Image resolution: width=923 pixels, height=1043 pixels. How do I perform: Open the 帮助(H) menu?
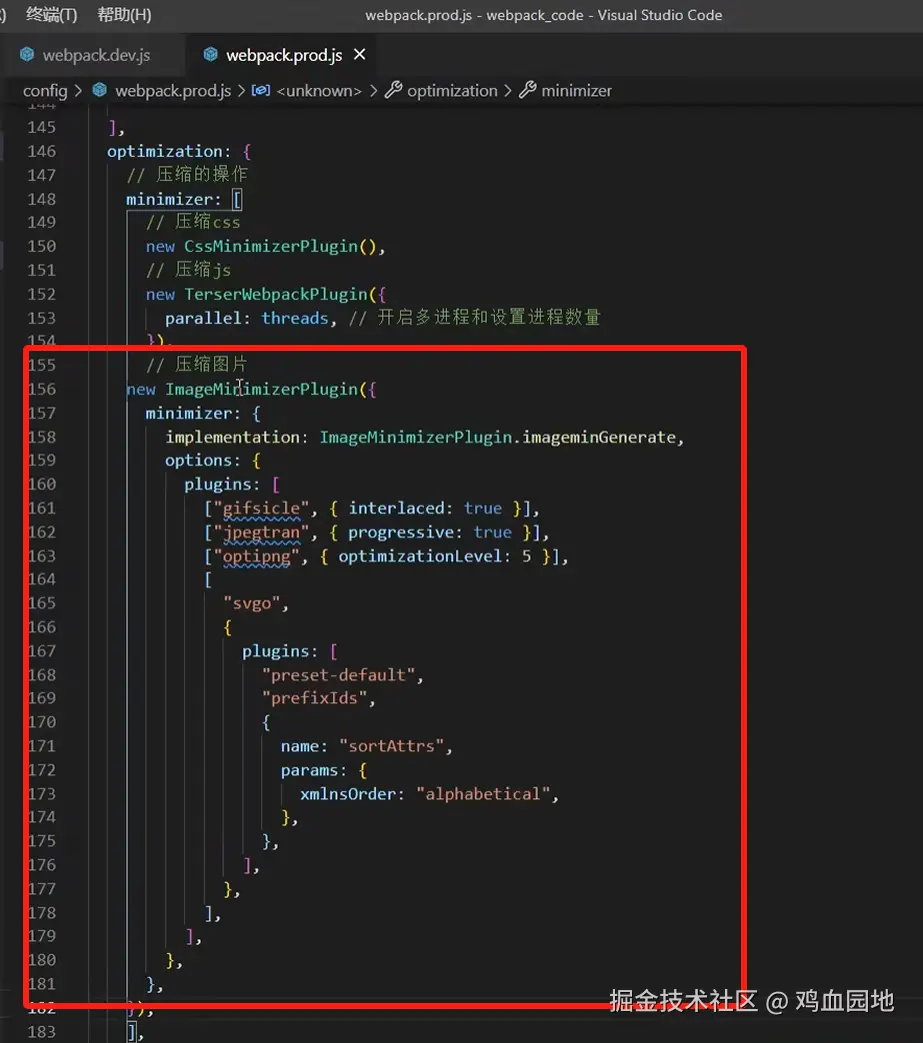tap(124, 15)
